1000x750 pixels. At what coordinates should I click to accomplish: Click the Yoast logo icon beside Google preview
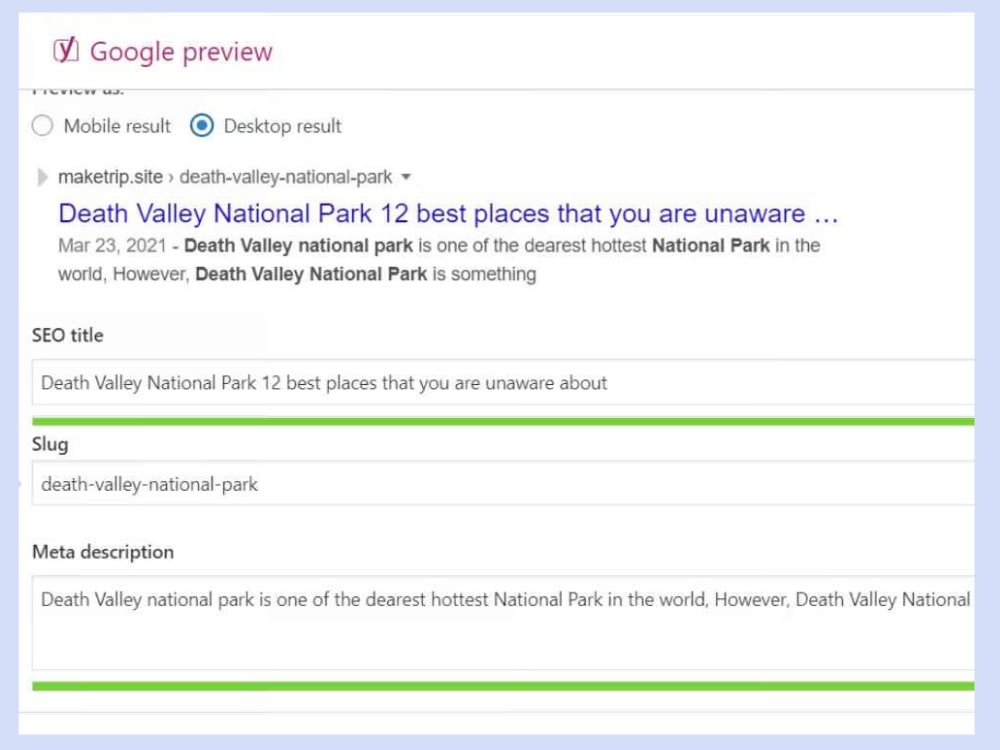(x=66, y=50)
